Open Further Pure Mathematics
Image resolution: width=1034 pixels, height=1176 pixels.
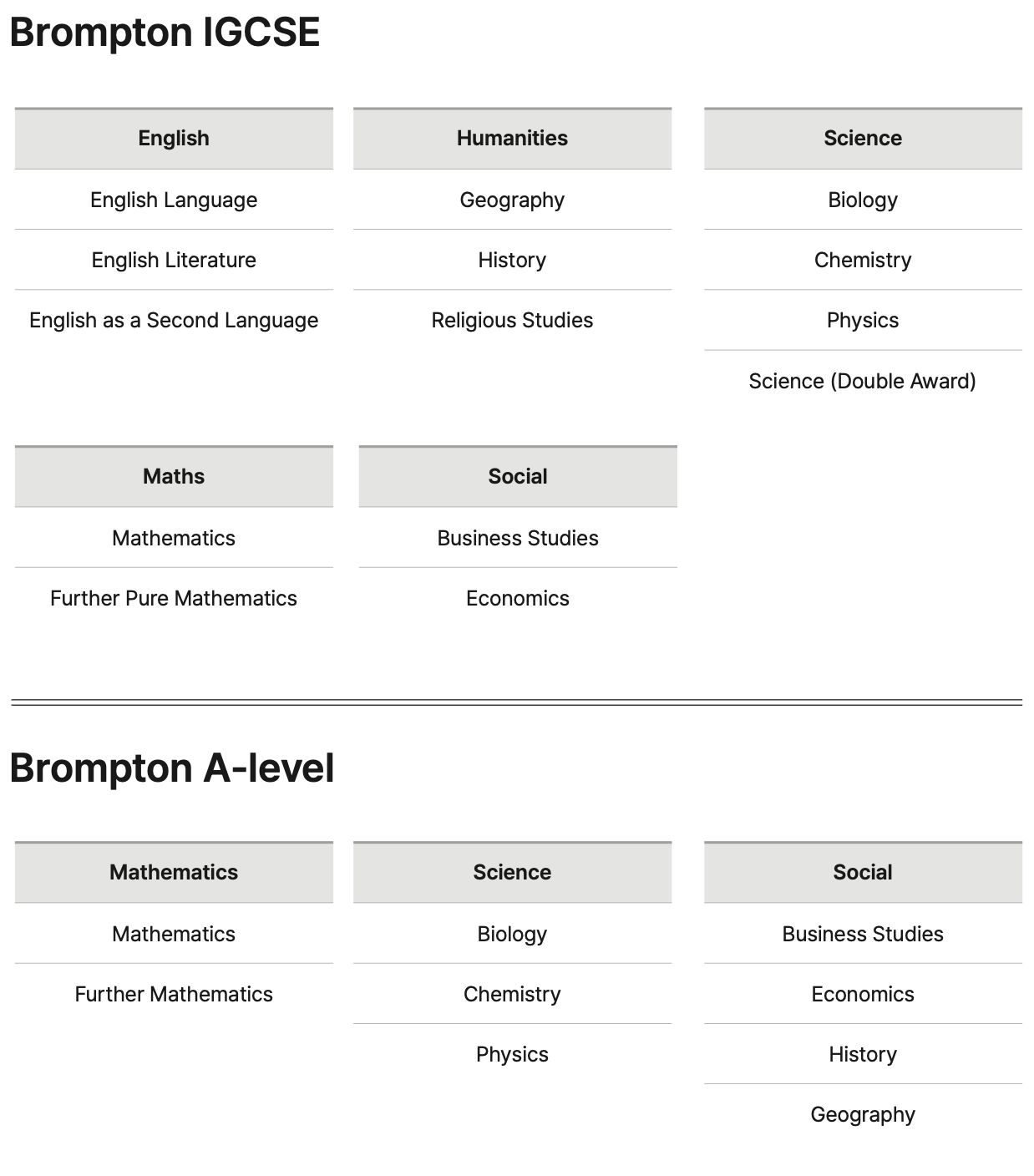pos(174,598)
